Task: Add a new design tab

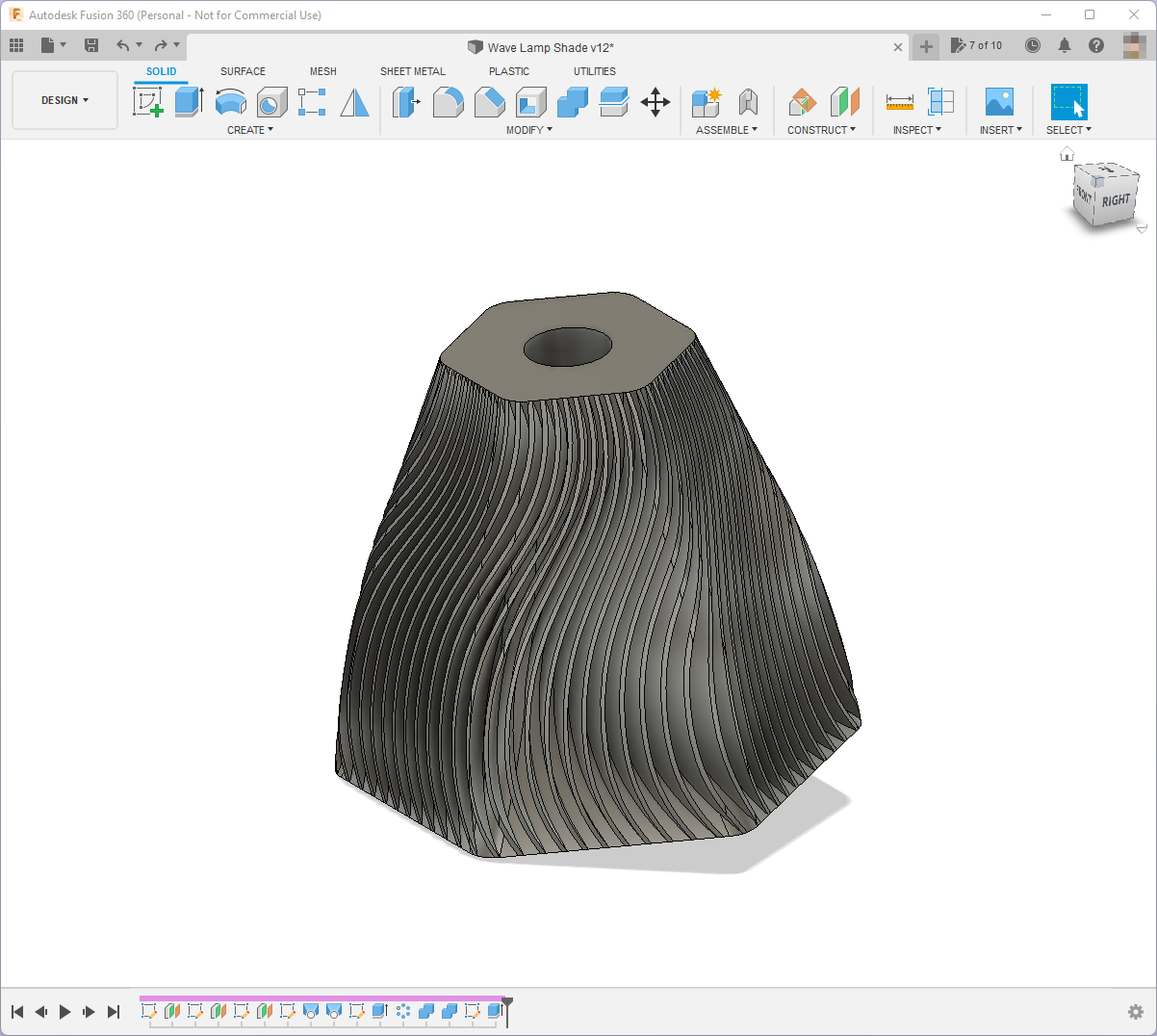Action: pos(926,46)
